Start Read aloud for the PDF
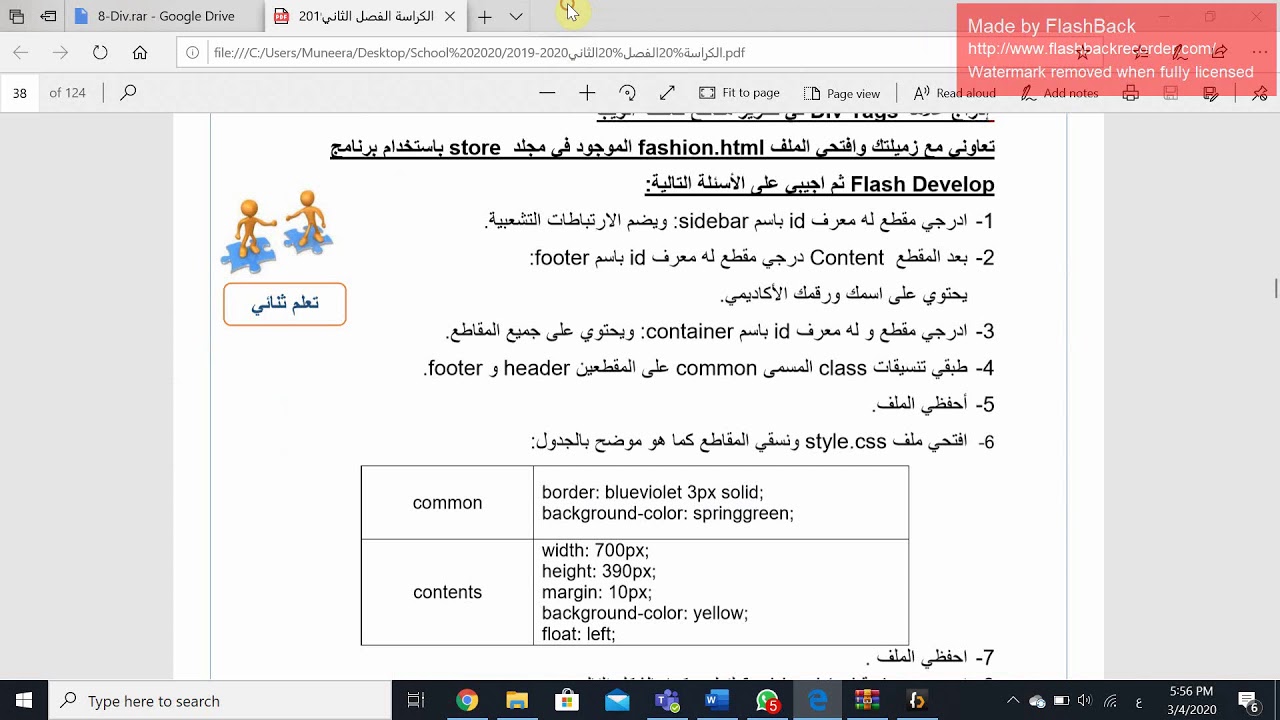Screen dimensions: 1280x720 pyautogui.click(x=954, y=93)
